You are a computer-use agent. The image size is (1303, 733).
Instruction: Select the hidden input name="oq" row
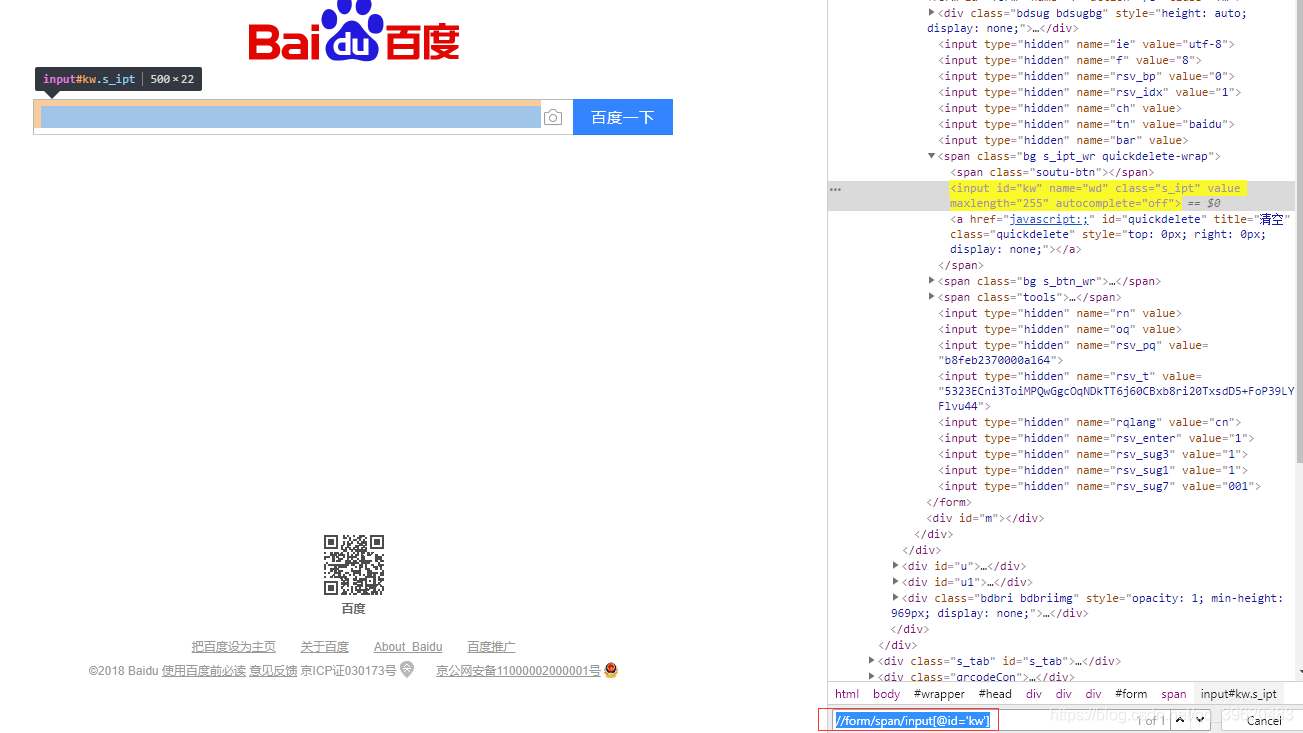click(x=1059, y=329)
